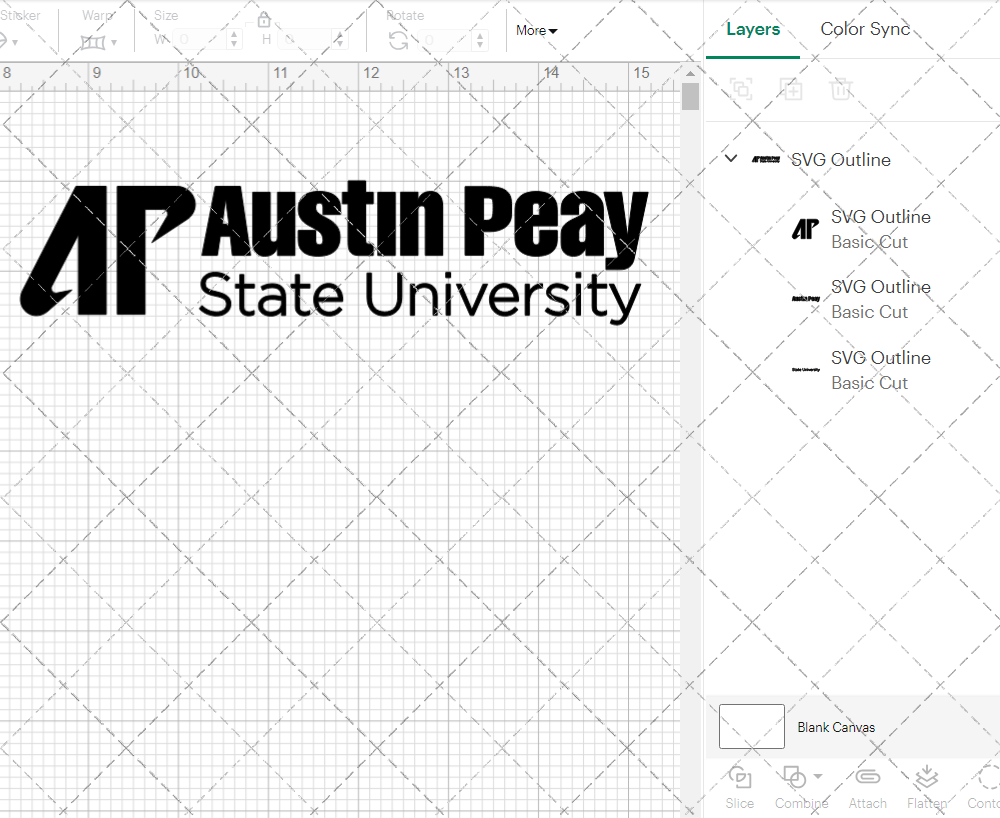Collapse the SVG Outline group

pos(730,158)
